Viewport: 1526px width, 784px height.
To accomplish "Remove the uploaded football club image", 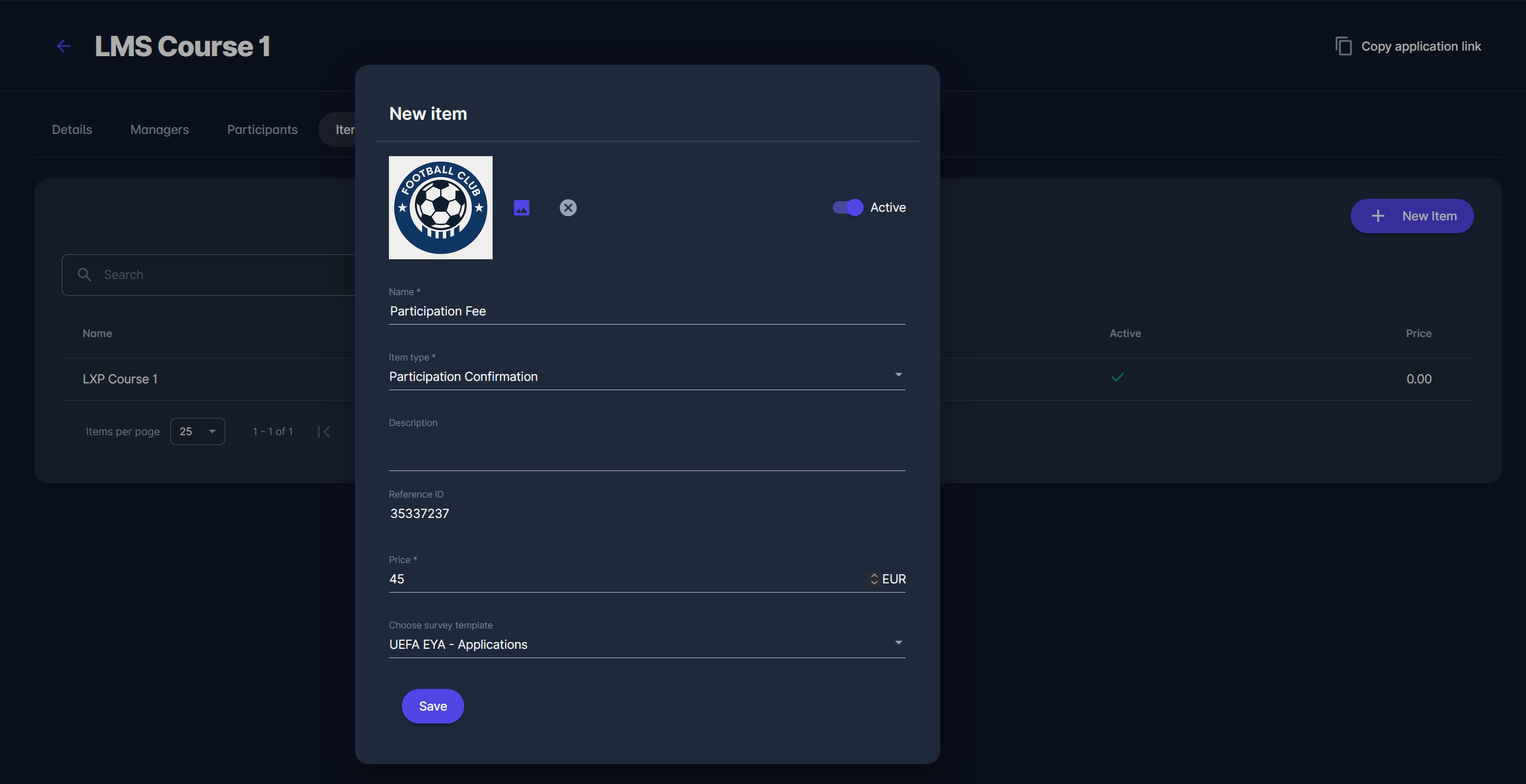I will pyautogui.click(x=568, y=207).
